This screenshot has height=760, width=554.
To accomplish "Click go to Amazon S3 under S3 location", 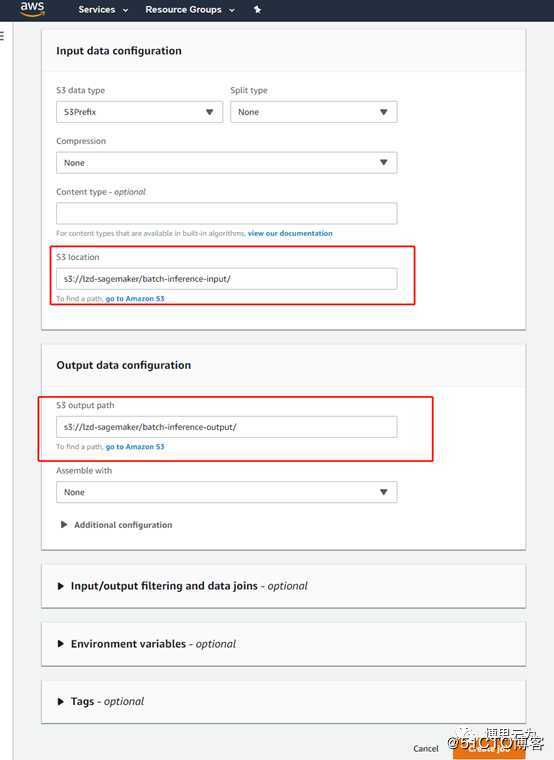I will click(135, 299).
